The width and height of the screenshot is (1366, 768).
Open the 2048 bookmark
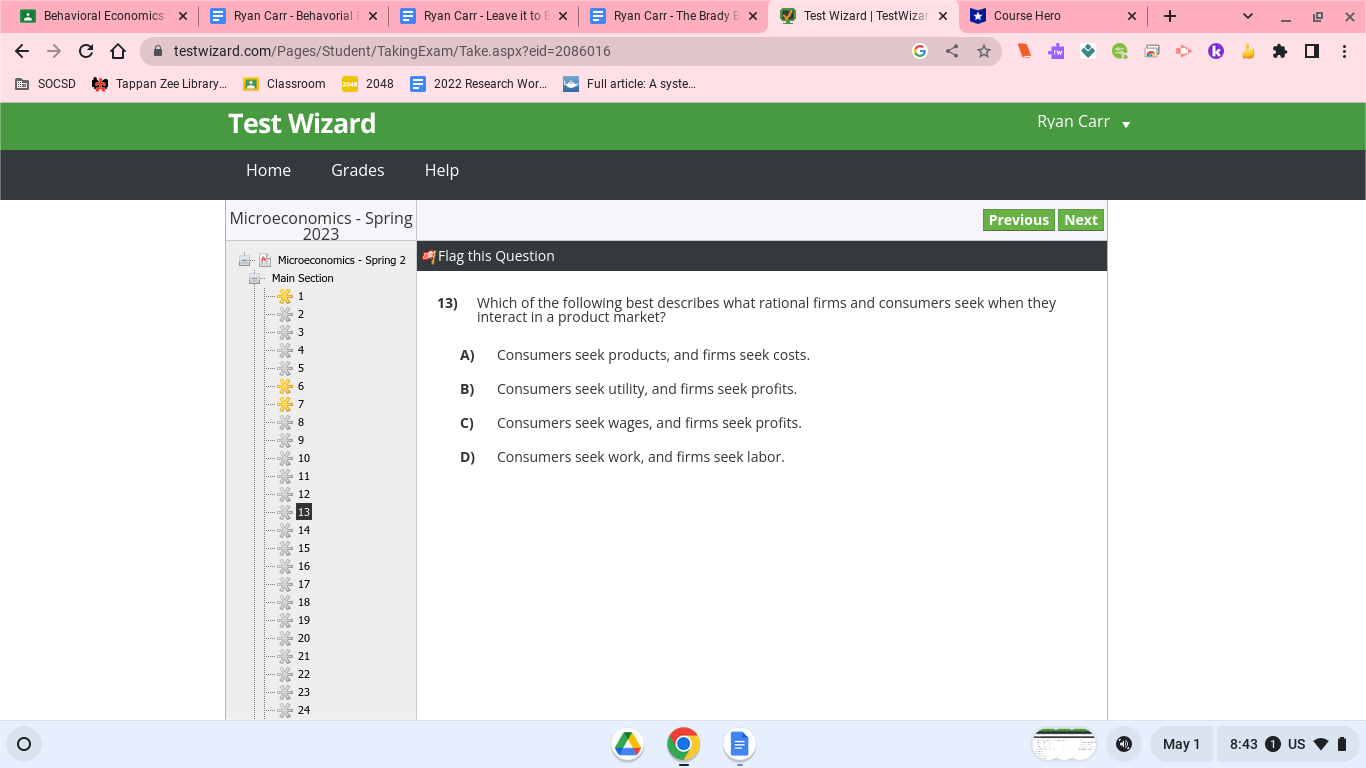pyautogui.click(x=368, y=84)
